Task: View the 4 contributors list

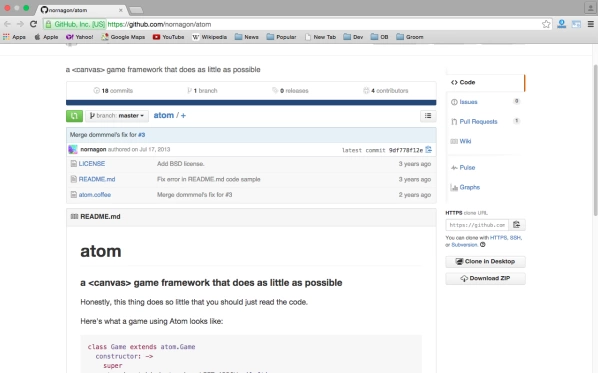Action: click(x=386, y=90)
